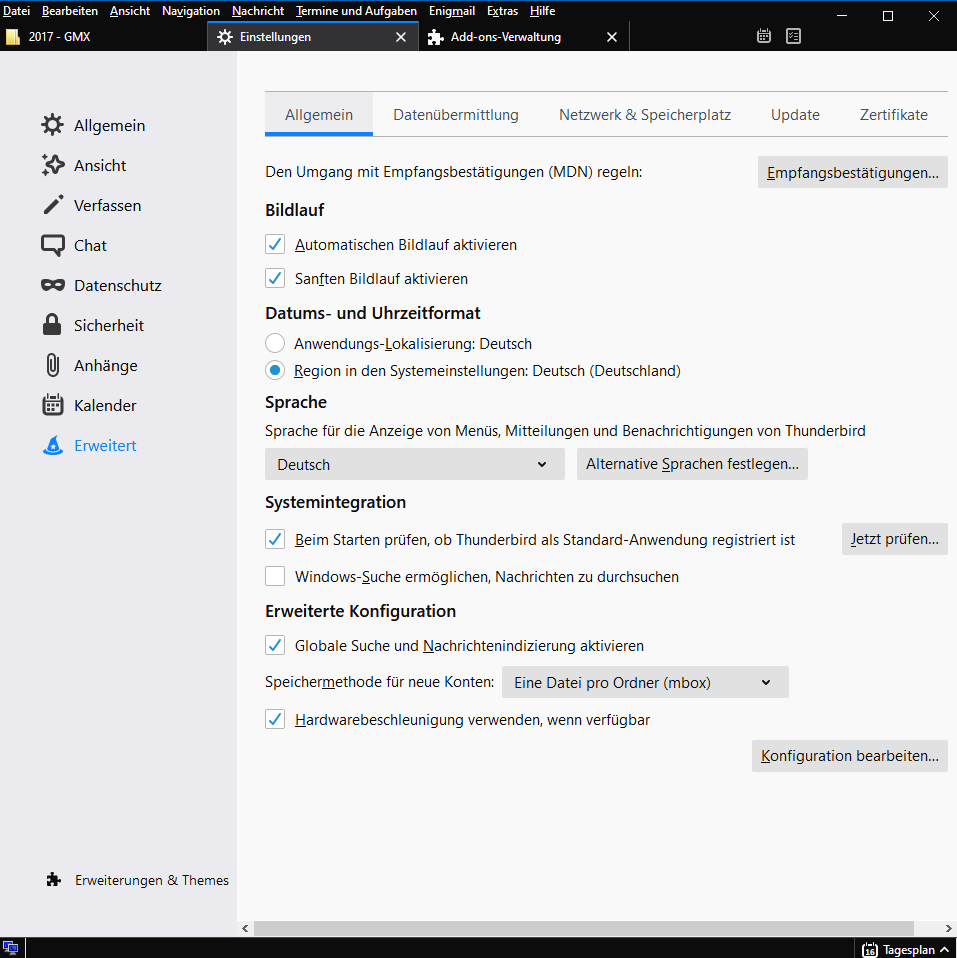Click puzzle icon on Add-ons-Verwaltung tab

(x=435, y=37)
